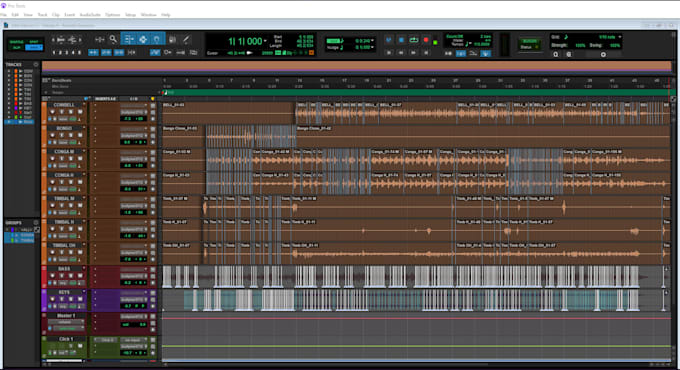This screenshot has width=680, height=370.
Task: Click the Go to End transport button
Action: coord(426,52)
